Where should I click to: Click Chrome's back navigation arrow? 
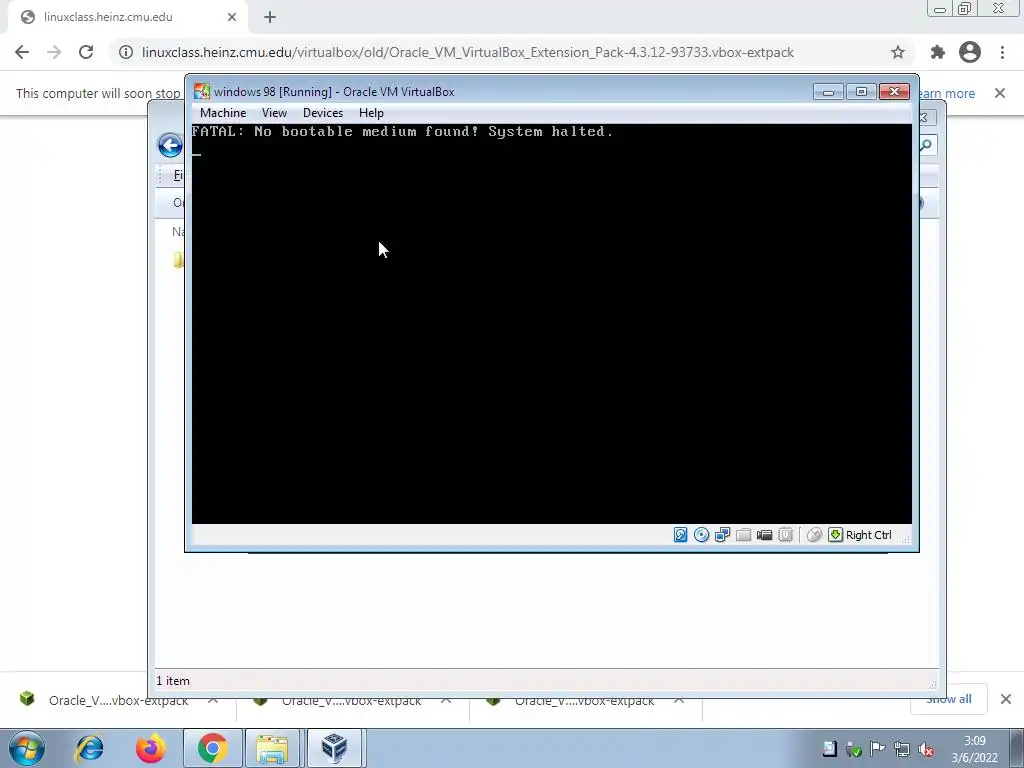(x=22, y=52)
